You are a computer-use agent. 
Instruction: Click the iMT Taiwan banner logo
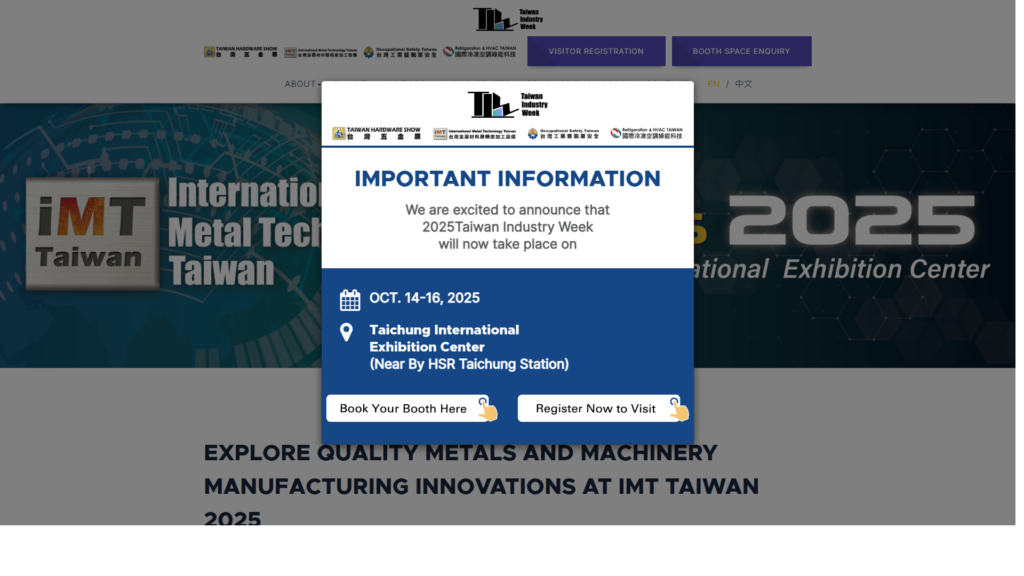click(92, 233)
